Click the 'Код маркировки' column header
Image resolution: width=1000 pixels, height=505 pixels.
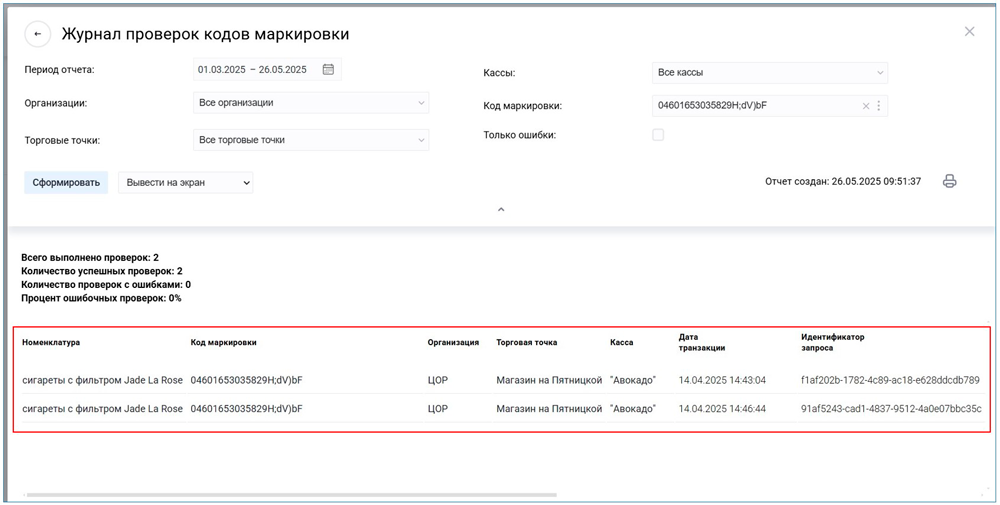coord(223,342)
